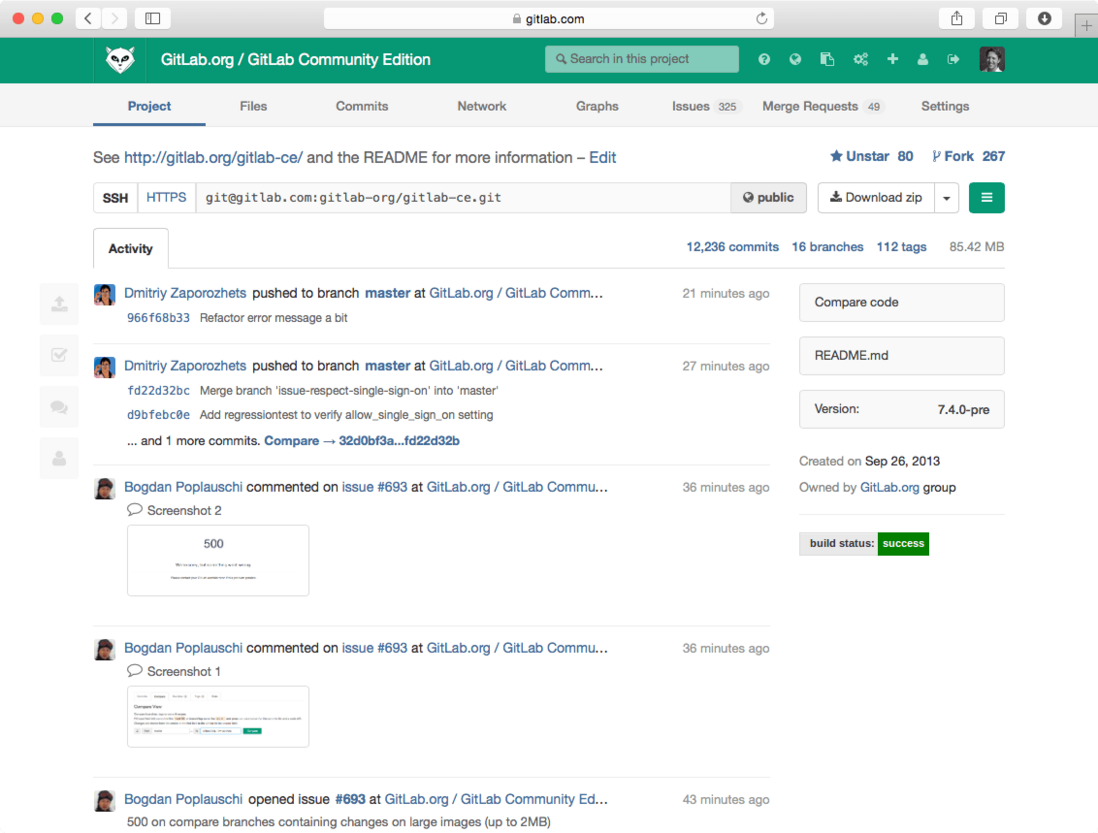The height and width of the screenshot is (833, 1098).
Task: Unstar the project
Action: point(871,156)
